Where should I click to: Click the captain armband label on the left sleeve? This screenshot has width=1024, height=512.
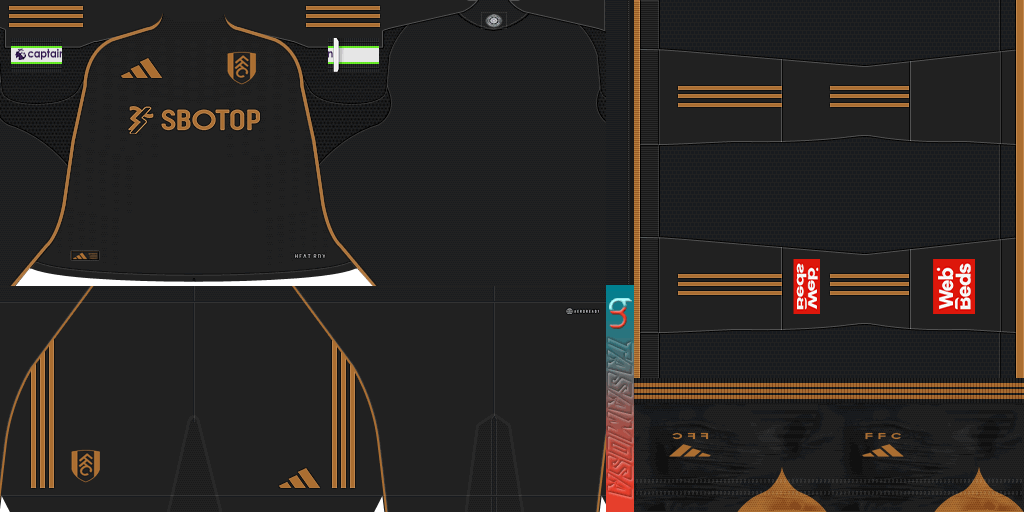[37, 55]
